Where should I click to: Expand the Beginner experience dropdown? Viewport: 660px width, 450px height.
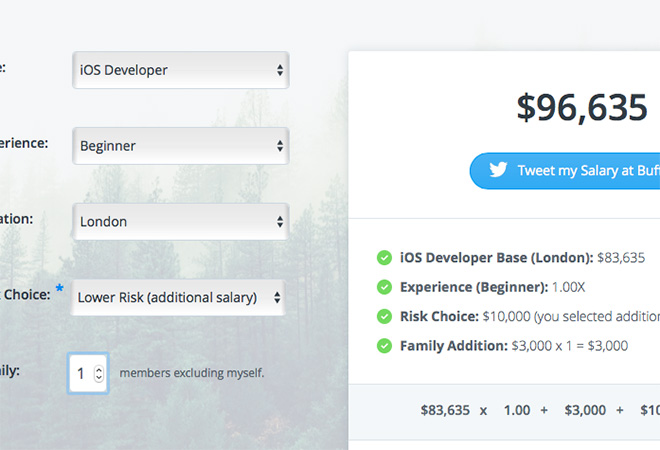point(180,146)
